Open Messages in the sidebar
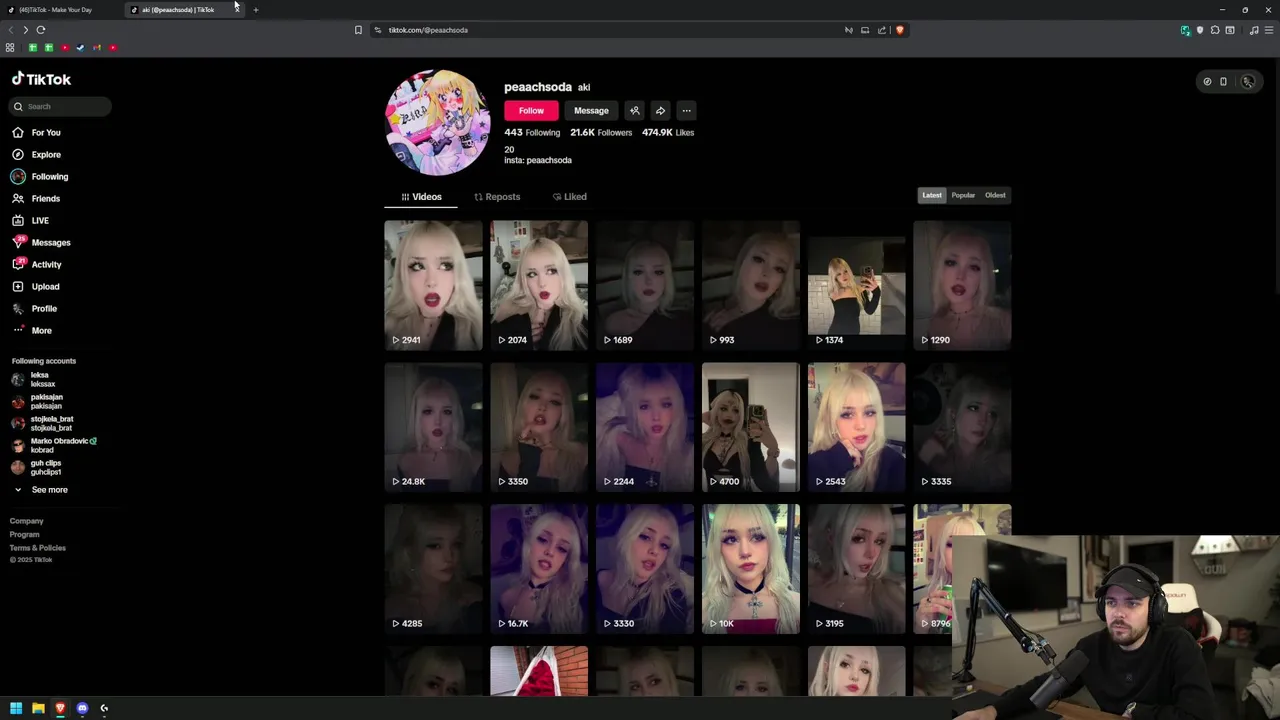The width and height of the screenshot is (1280, 720). [41, 242]
